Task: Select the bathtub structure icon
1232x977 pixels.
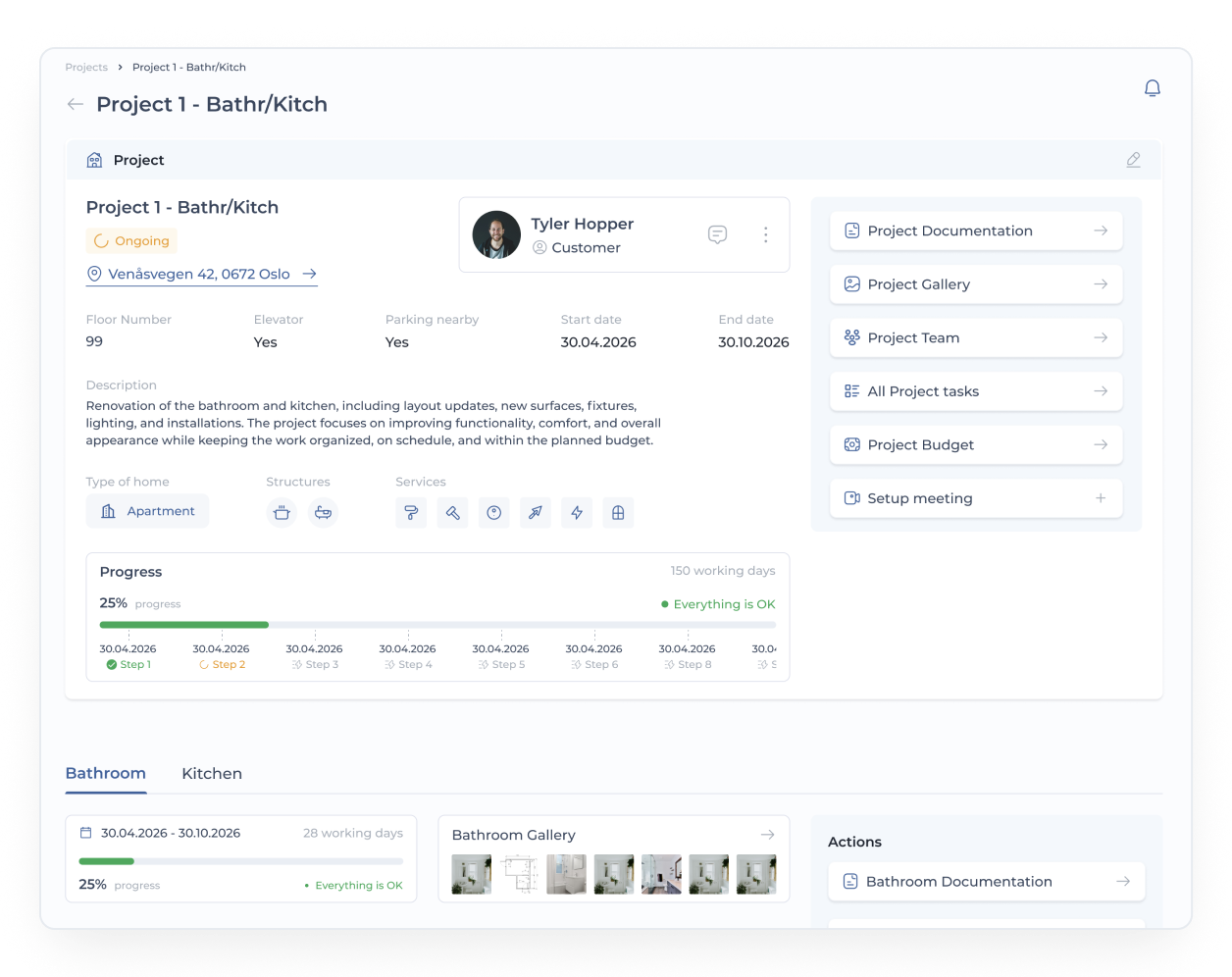Action: click(323, 512)
